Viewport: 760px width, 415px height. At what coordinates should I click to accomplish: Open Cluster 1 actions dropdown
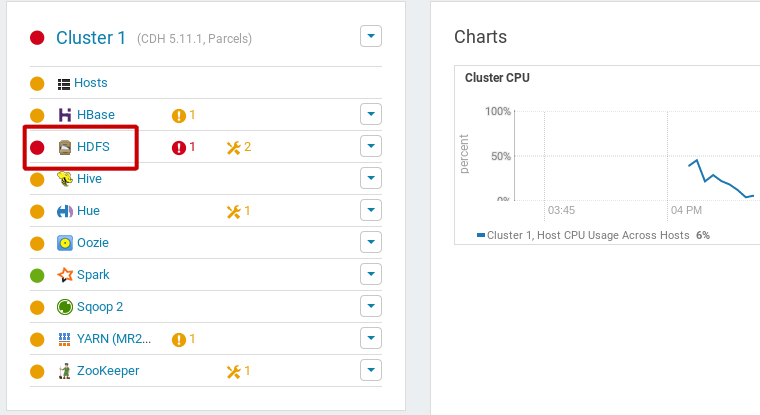(x=371, y=37)
